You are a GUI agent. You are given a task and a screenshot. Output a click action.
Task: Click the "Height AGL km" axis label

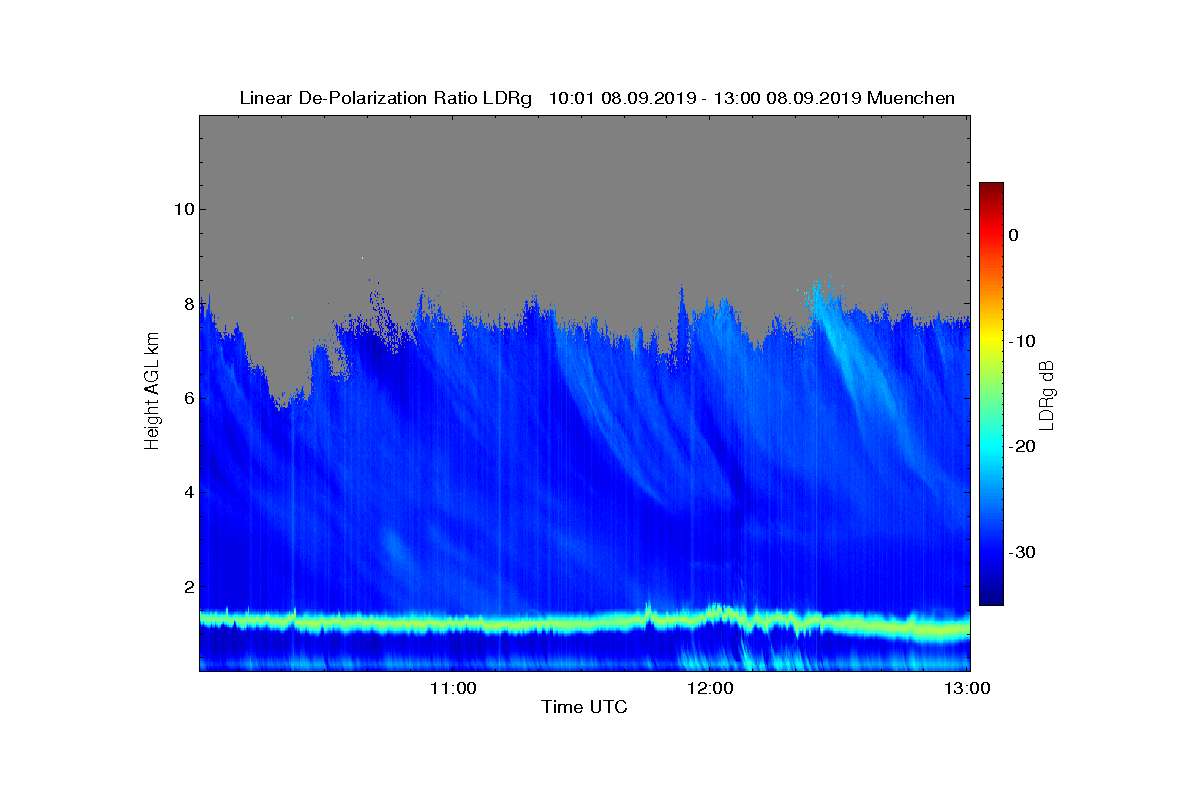[152, 392]
